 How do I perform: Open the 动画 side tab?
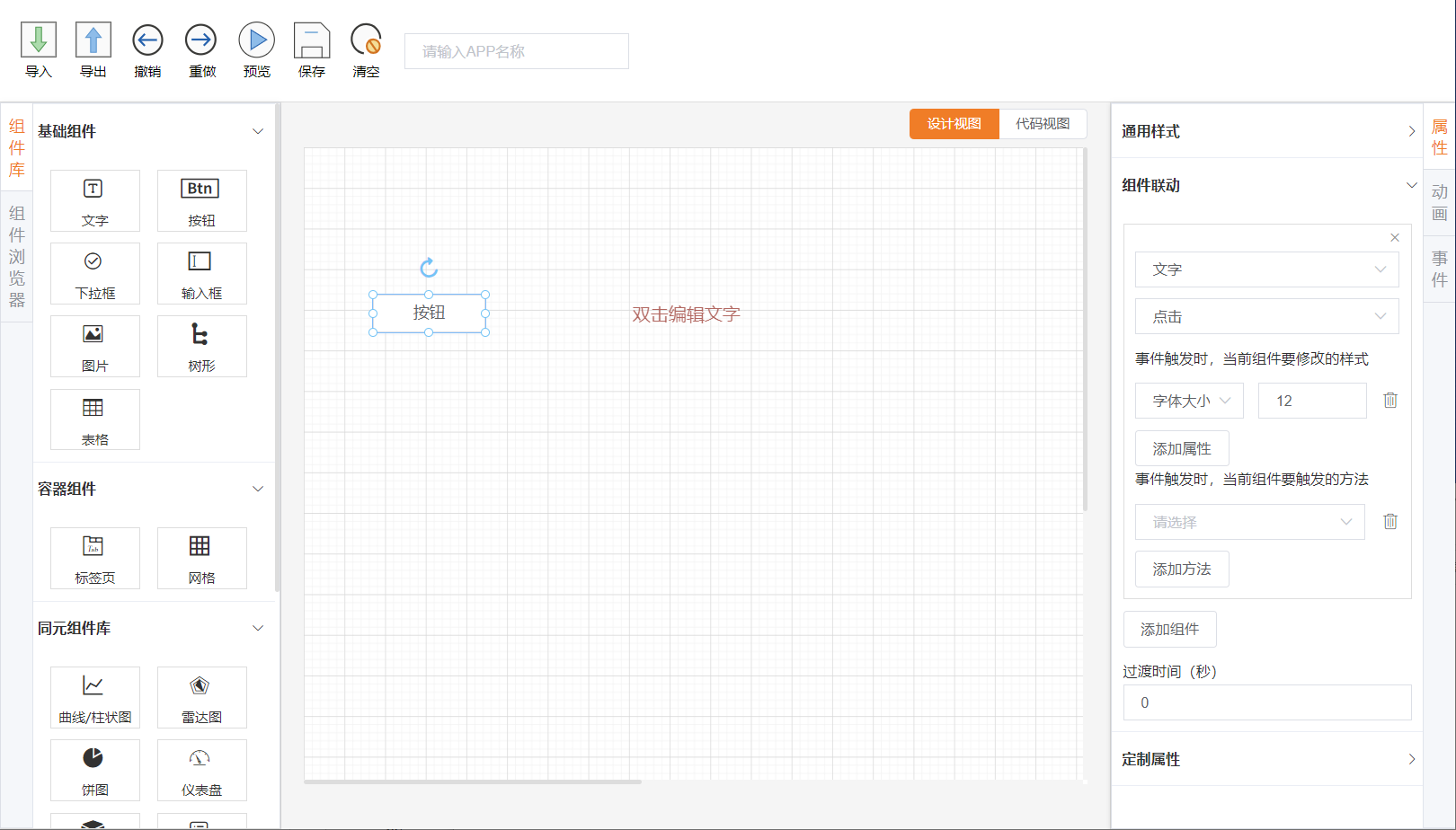point(1440,203)
